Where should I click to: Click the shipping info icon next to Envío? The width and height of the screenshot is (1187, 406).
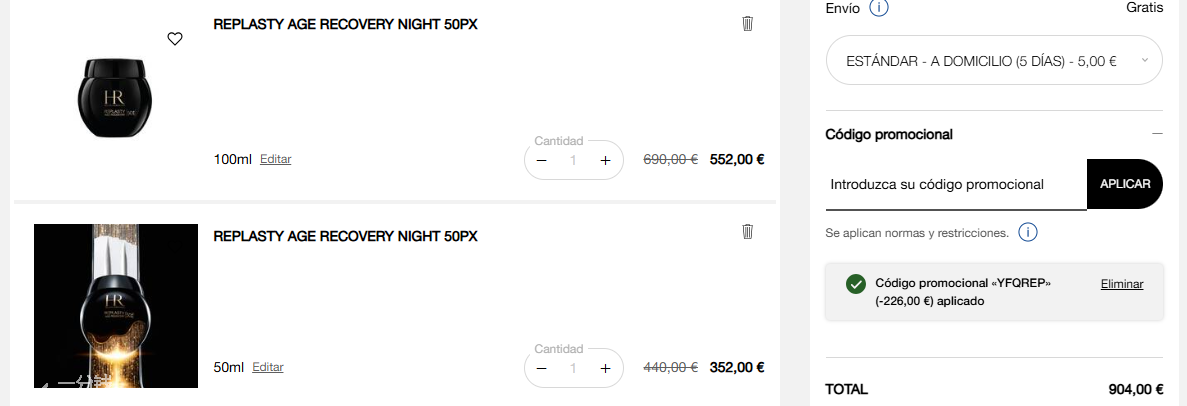880,8
